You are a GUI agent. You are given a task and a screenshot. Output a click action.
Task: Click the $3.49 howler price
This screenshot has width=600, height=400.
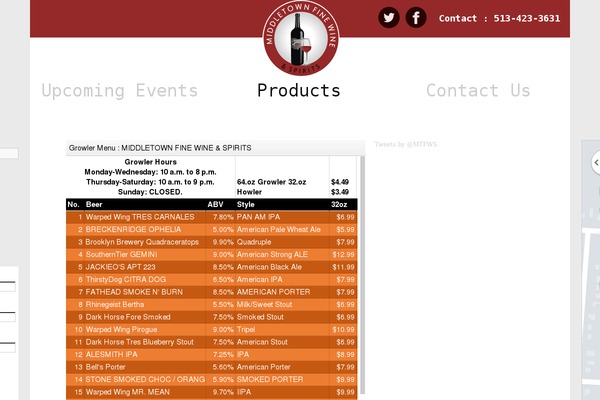tap(340, 192)
